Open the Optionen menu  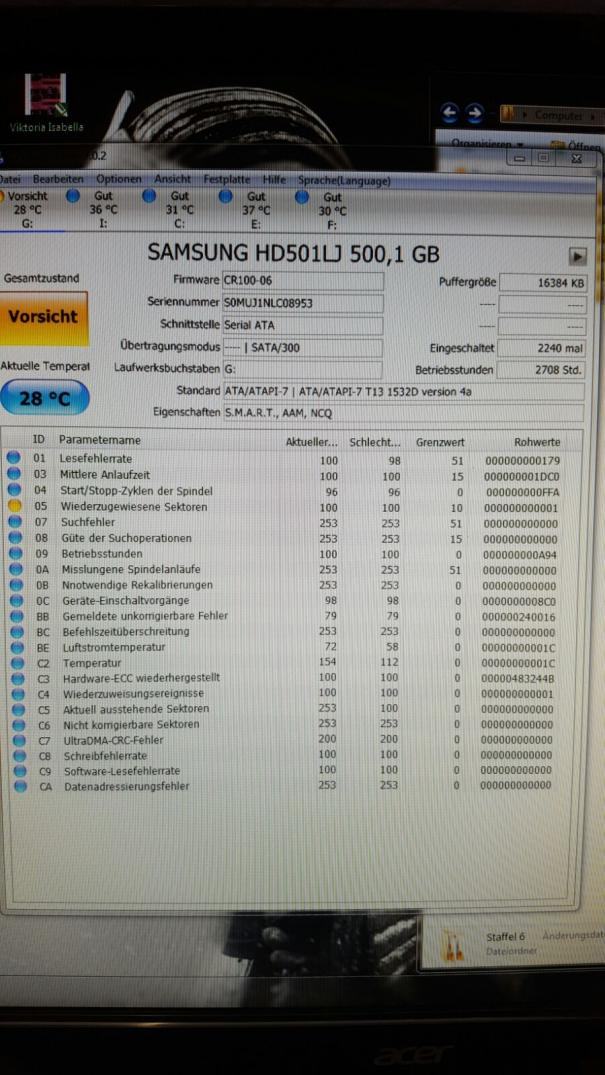pyautogui.click(x=119, y=179)
